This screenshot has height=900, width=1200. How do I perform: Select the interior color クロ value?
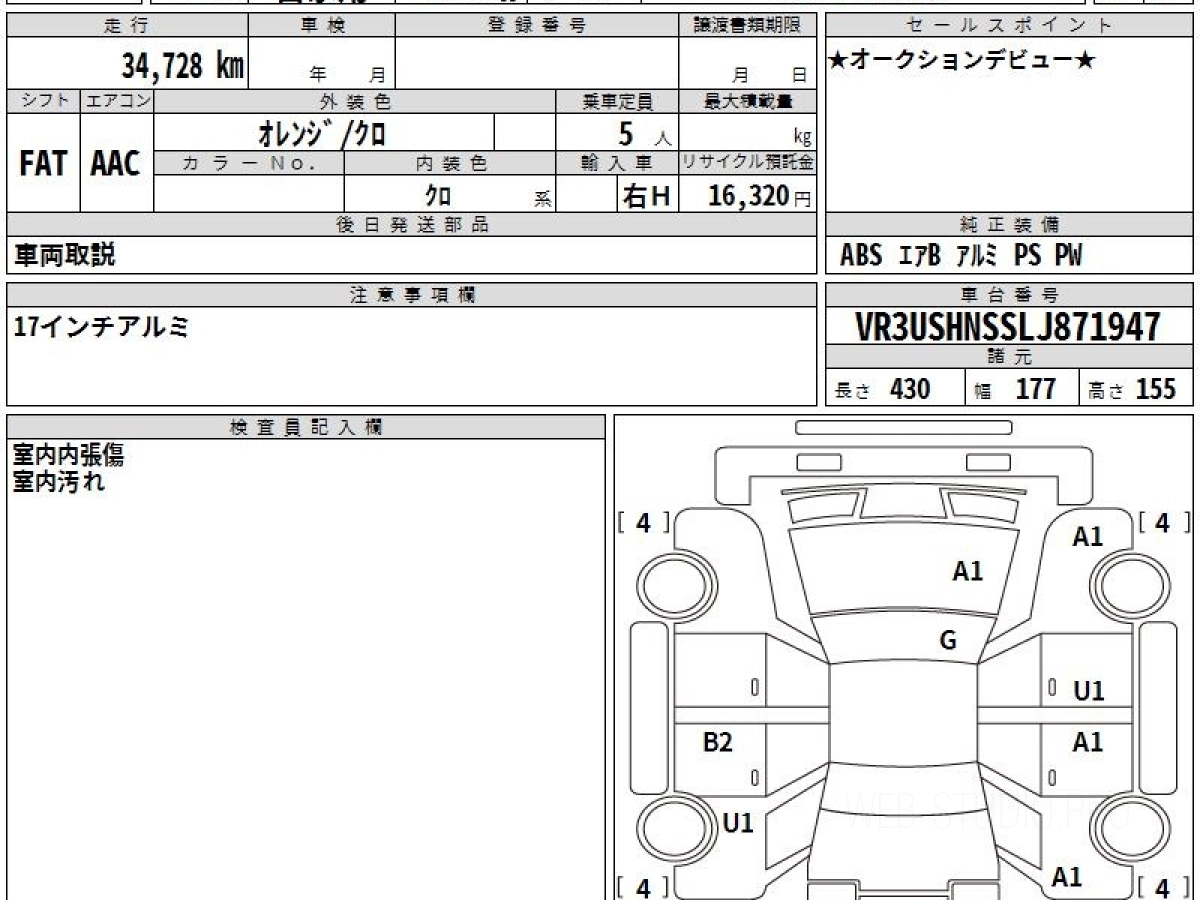click(x=438, y=194)
